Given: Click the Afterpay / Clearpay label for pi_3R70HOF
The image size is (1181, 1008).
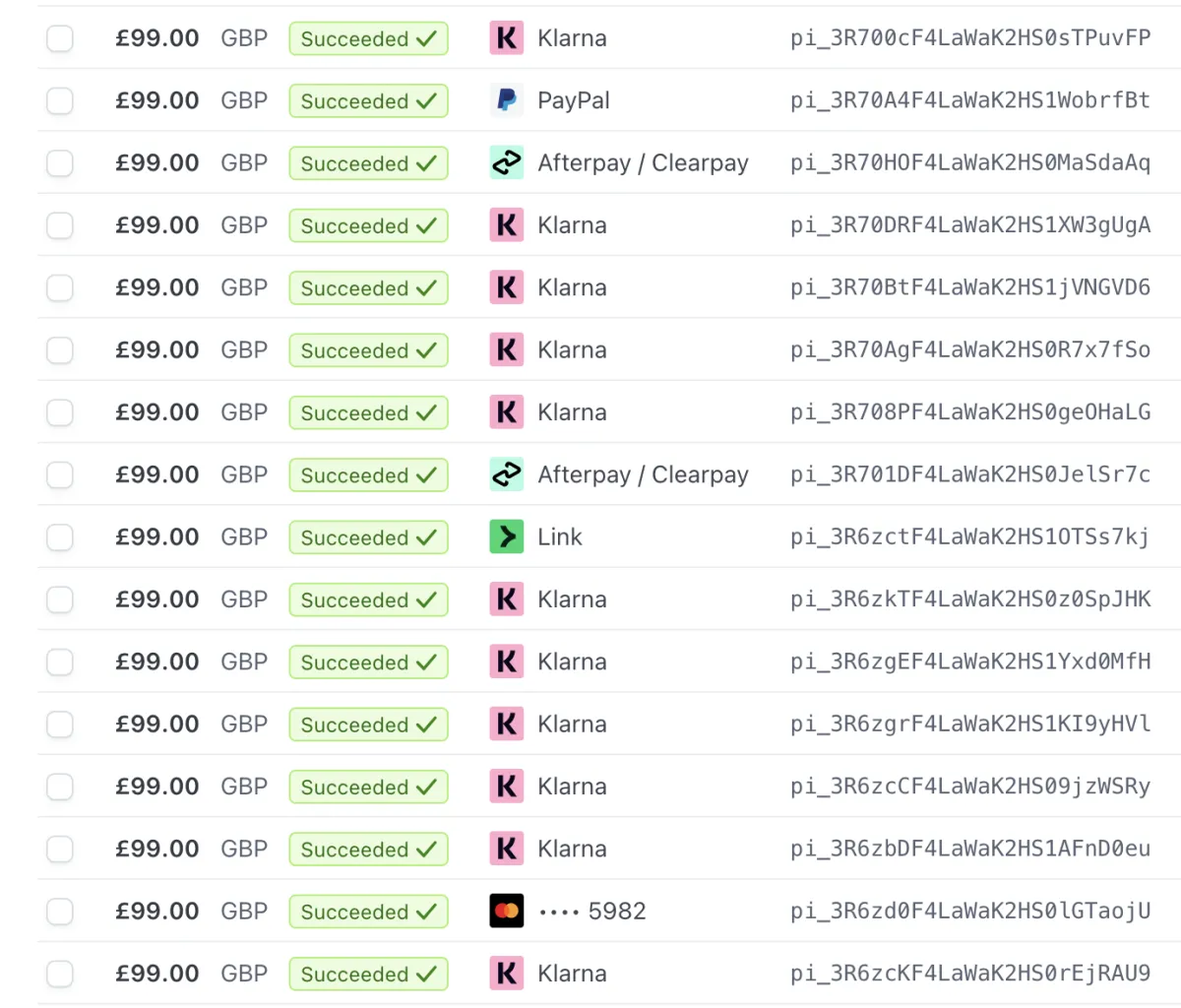Looking at the screenshot, I should 643,163.
